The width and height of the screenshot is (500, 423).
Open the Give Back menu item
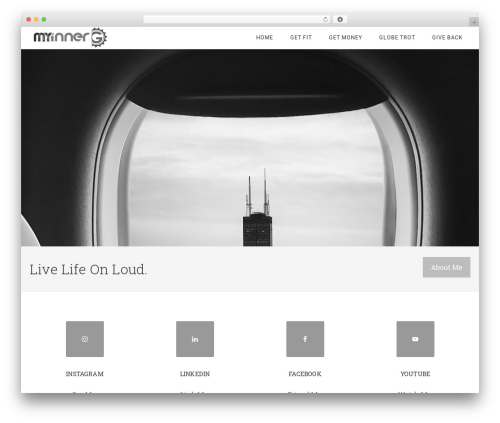tap(447, 37)
